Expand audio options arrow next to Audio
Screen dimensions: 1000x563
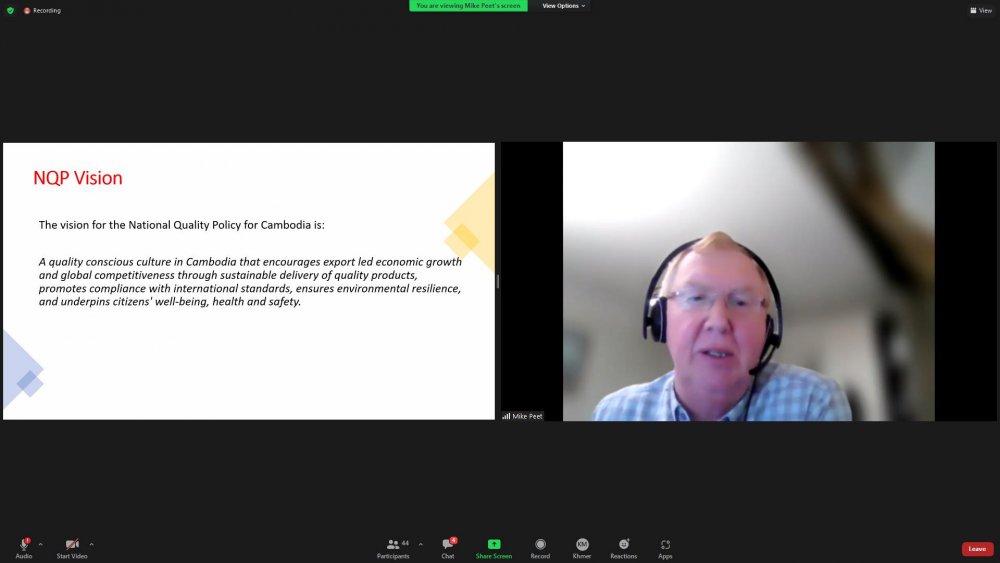pyautogui.click(x=40, y=544)
